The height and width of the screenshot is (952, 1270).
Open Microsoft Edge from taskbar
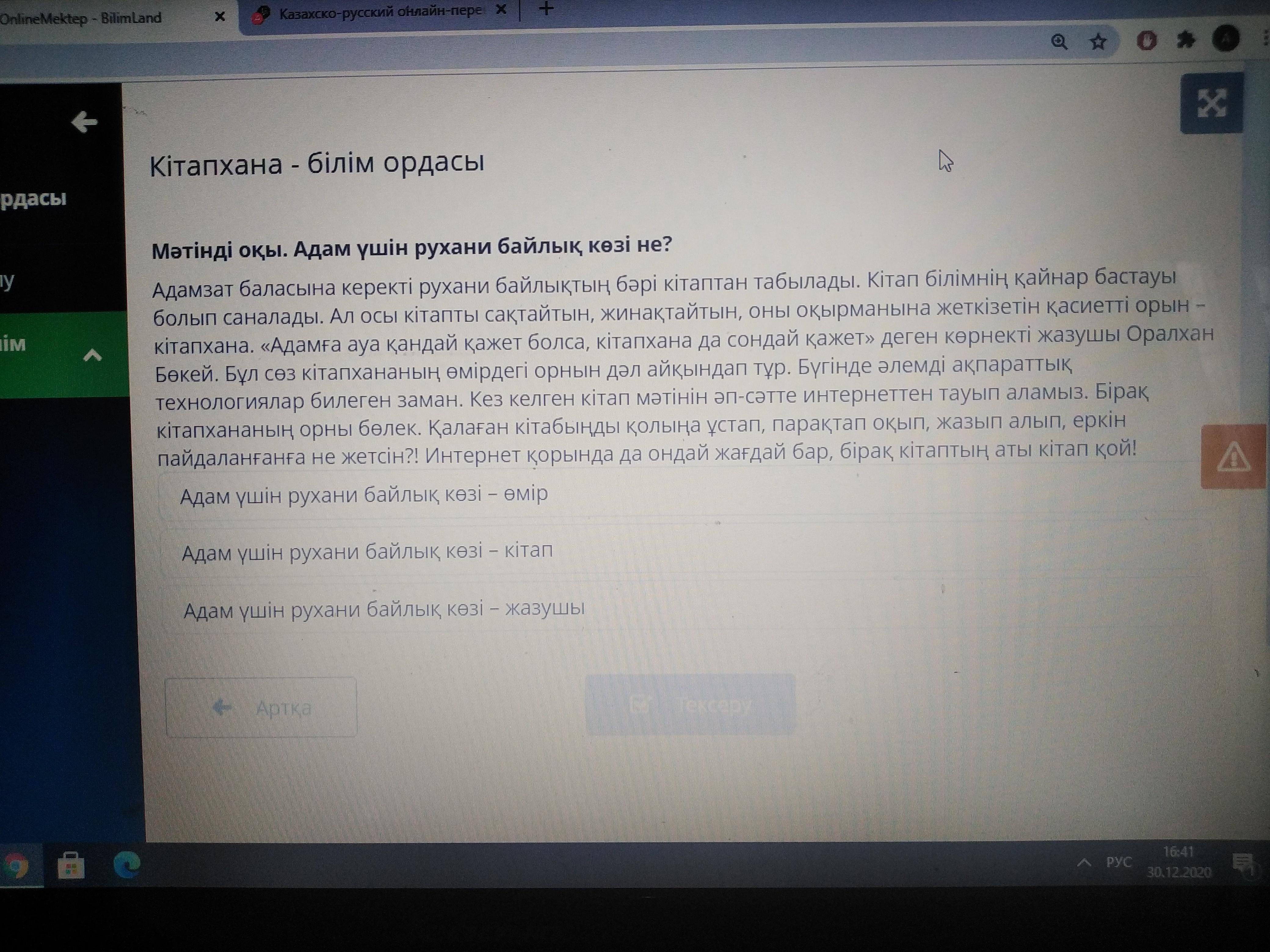coord(126,864)
